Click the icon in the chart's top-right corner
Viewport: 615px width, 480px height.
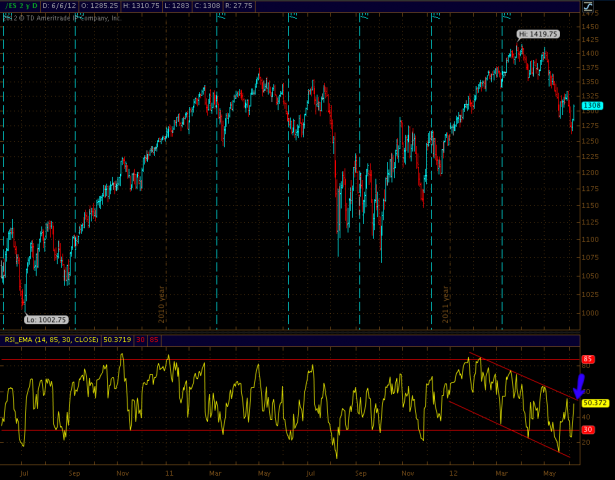tap(603, 6)
